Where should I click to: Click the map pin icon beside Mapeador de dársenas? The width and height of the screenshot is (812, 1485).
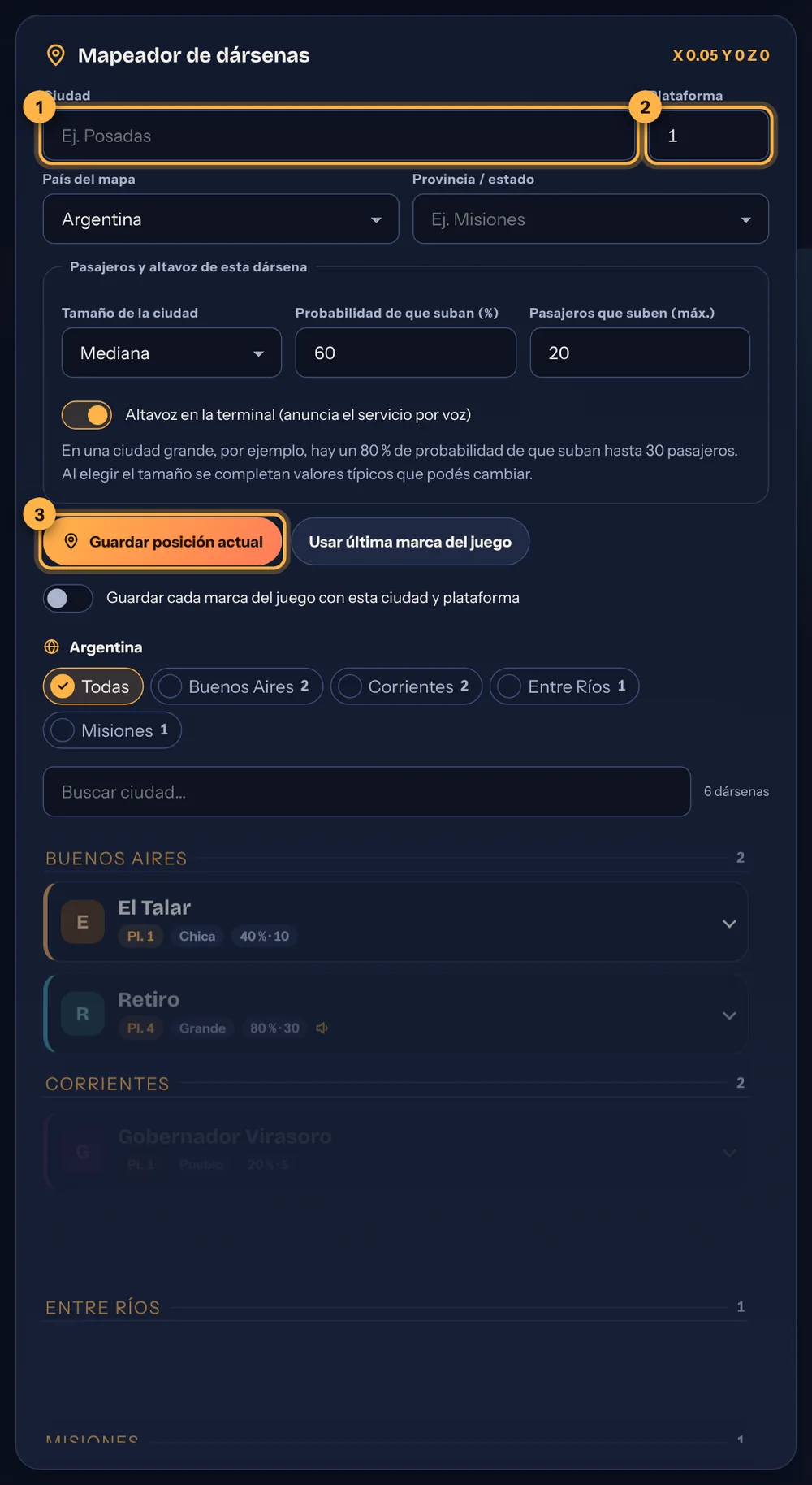point(55,55)
